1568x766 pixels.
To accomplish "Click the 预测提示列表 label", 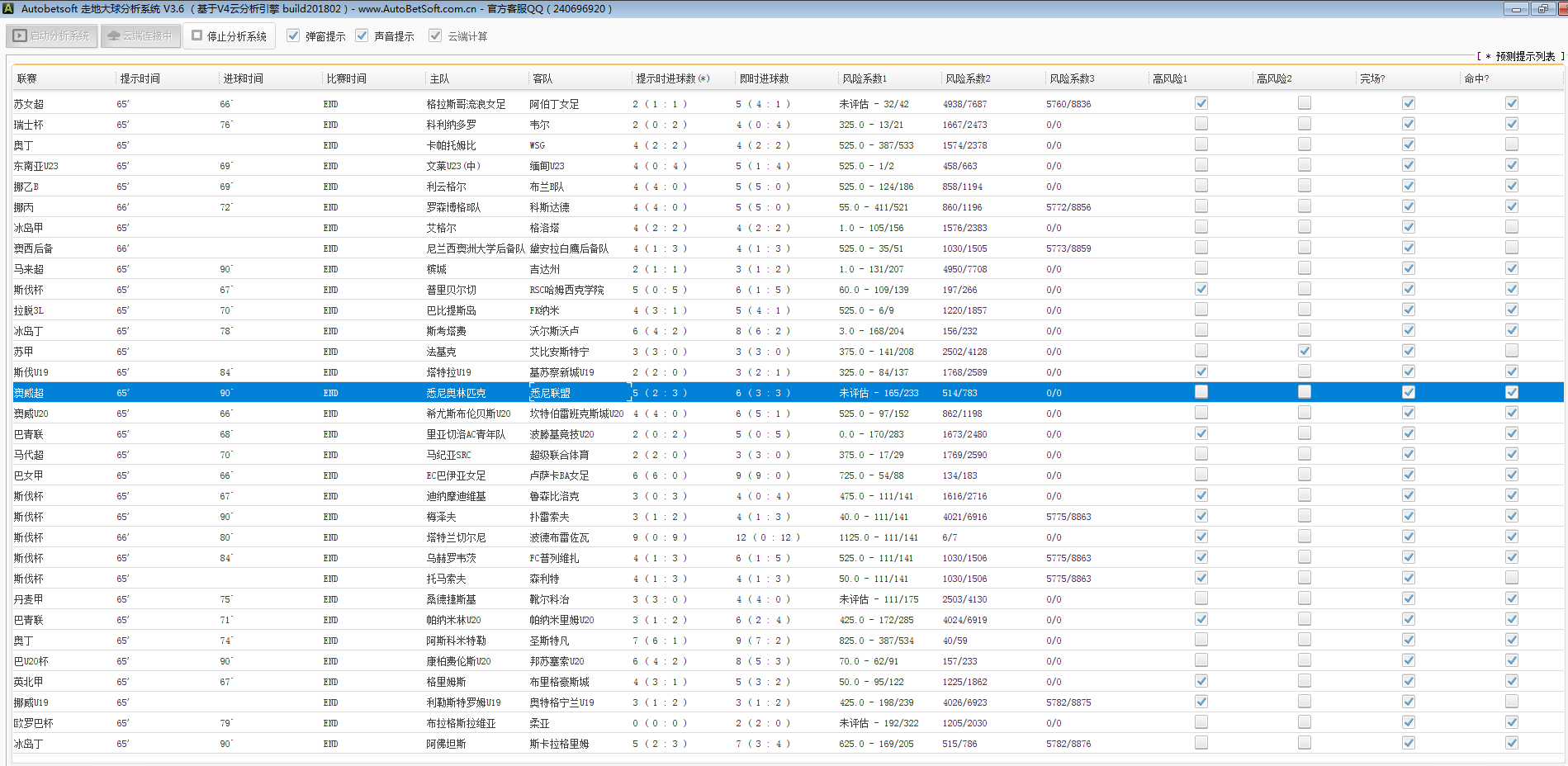I will (x=1524, y=56).
